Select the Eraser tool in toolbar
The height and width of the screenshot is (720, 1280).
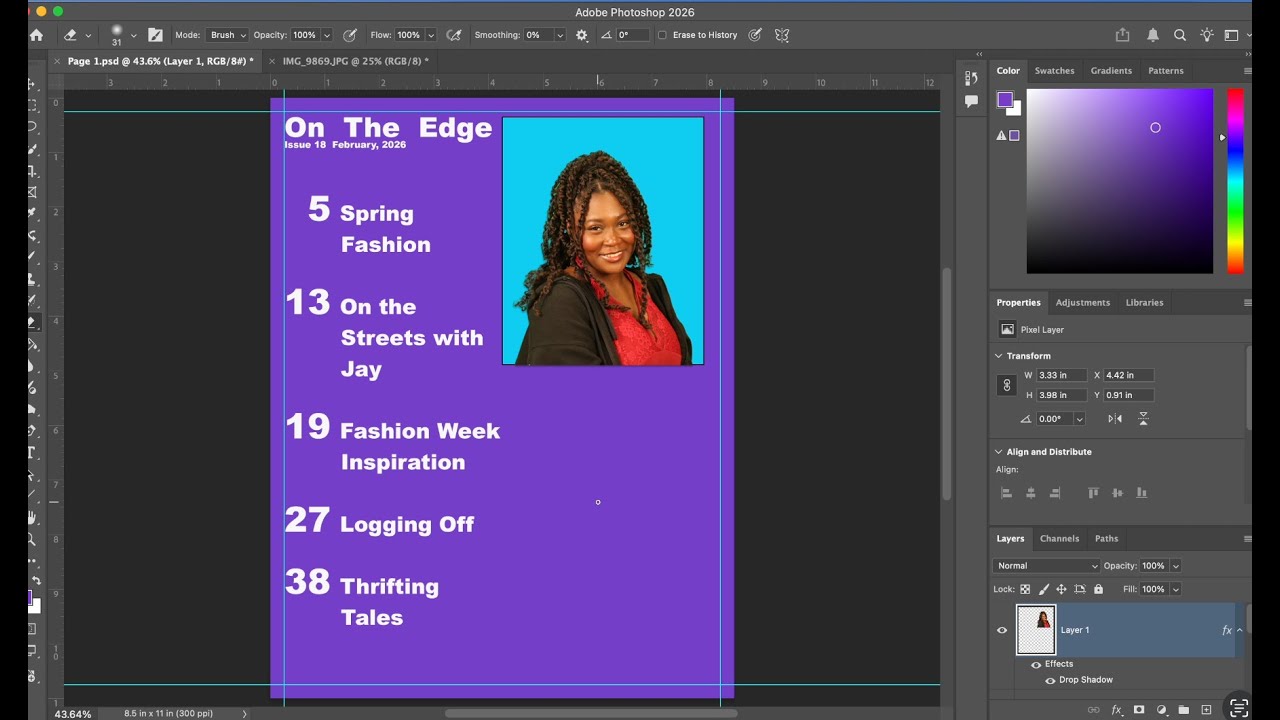pos(32,323)
